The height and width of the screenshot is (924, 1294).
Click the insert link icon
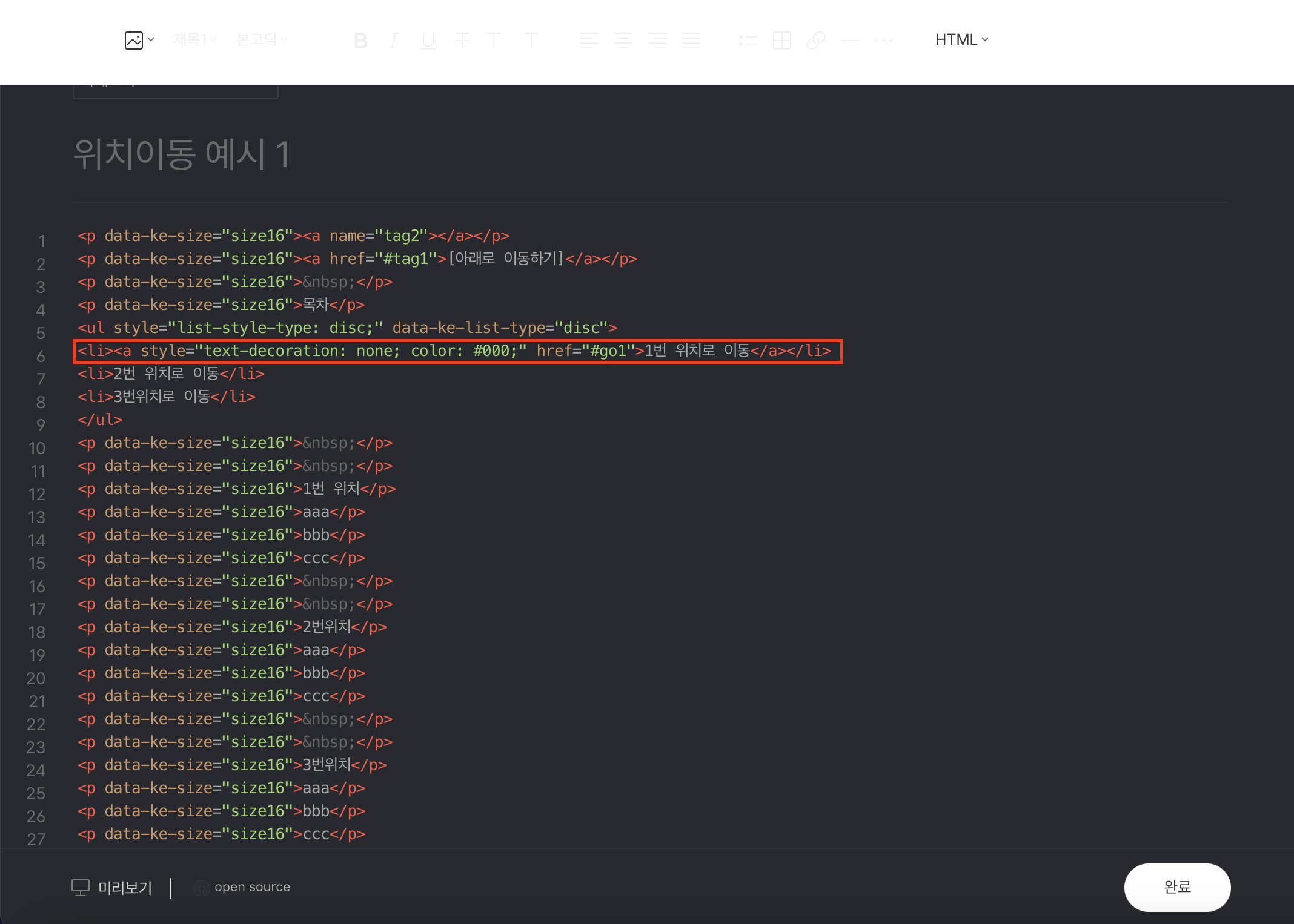coord(815,41)
